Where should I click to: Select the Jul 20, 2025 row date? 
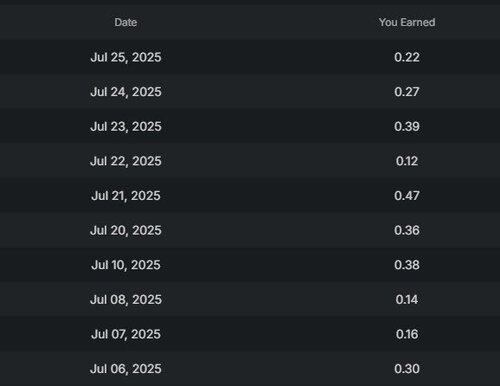coord(126,231)
